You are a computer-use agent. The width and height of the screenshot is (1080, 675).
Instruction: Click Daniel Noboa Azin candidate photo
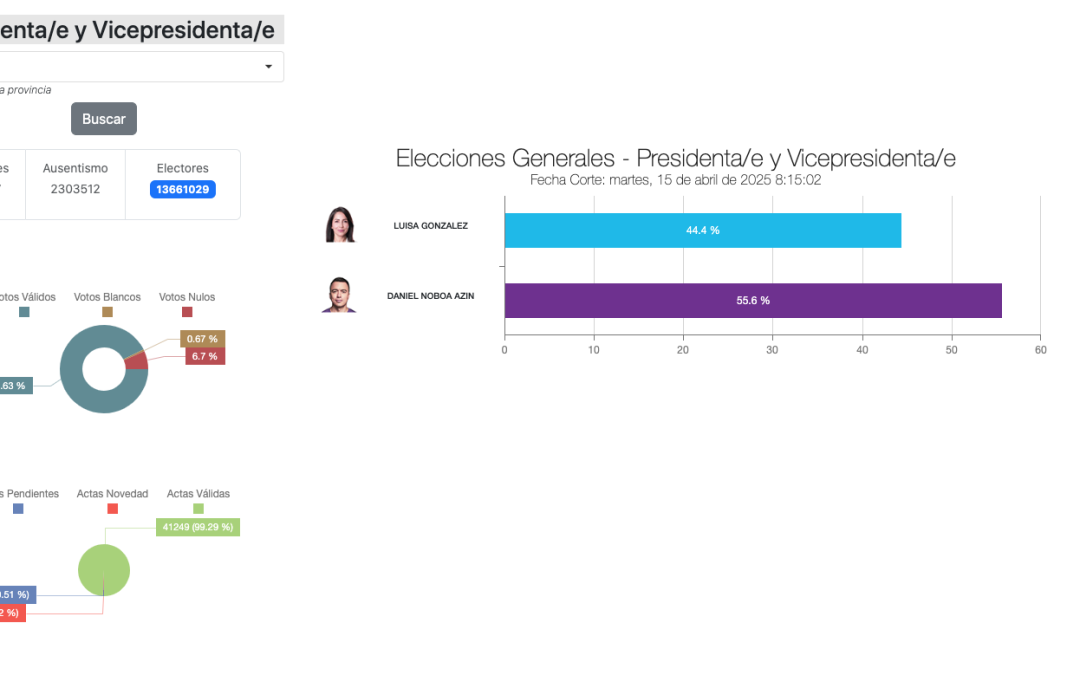[x=339, y=295]
